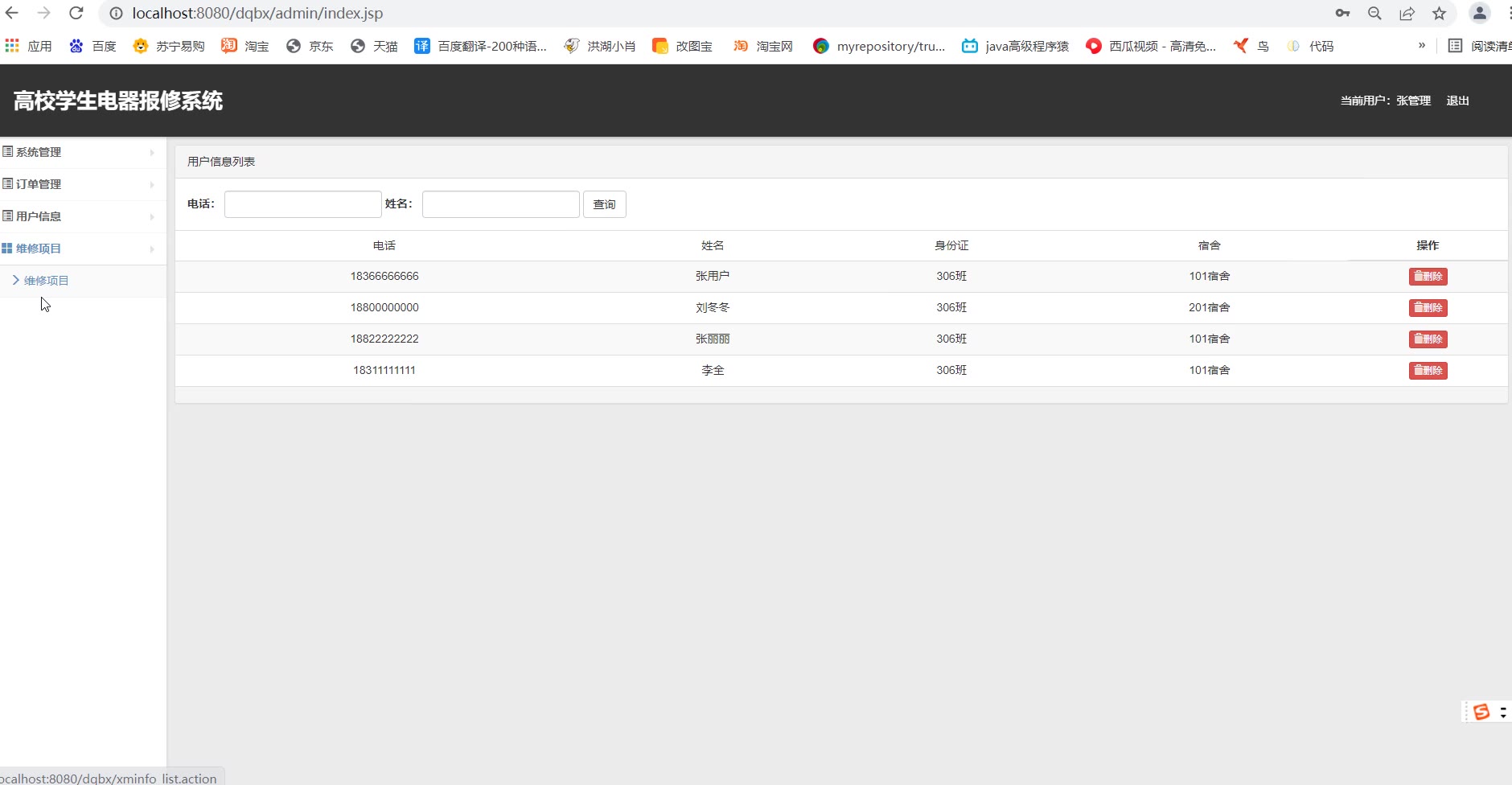Click the 姓名 column header
Screen dimensions: 1512x785
tap(713, 245)
